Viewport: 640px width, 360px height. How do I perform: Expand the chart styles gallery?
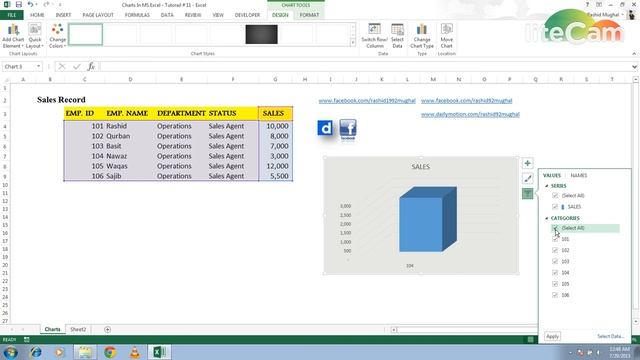353,42
